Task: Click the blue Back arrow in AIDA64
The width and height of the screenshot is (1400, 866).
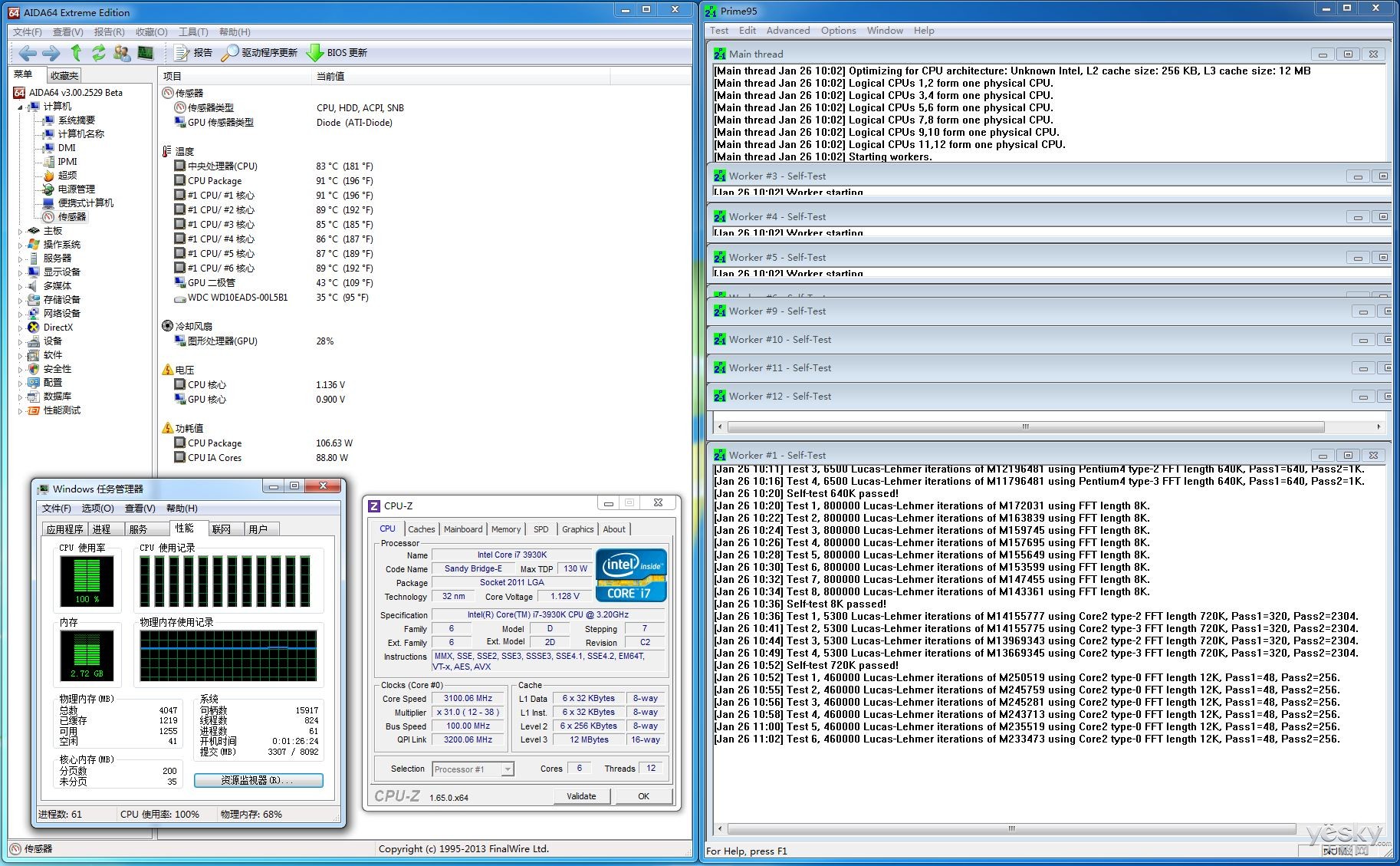Action: tap(28, 53)
